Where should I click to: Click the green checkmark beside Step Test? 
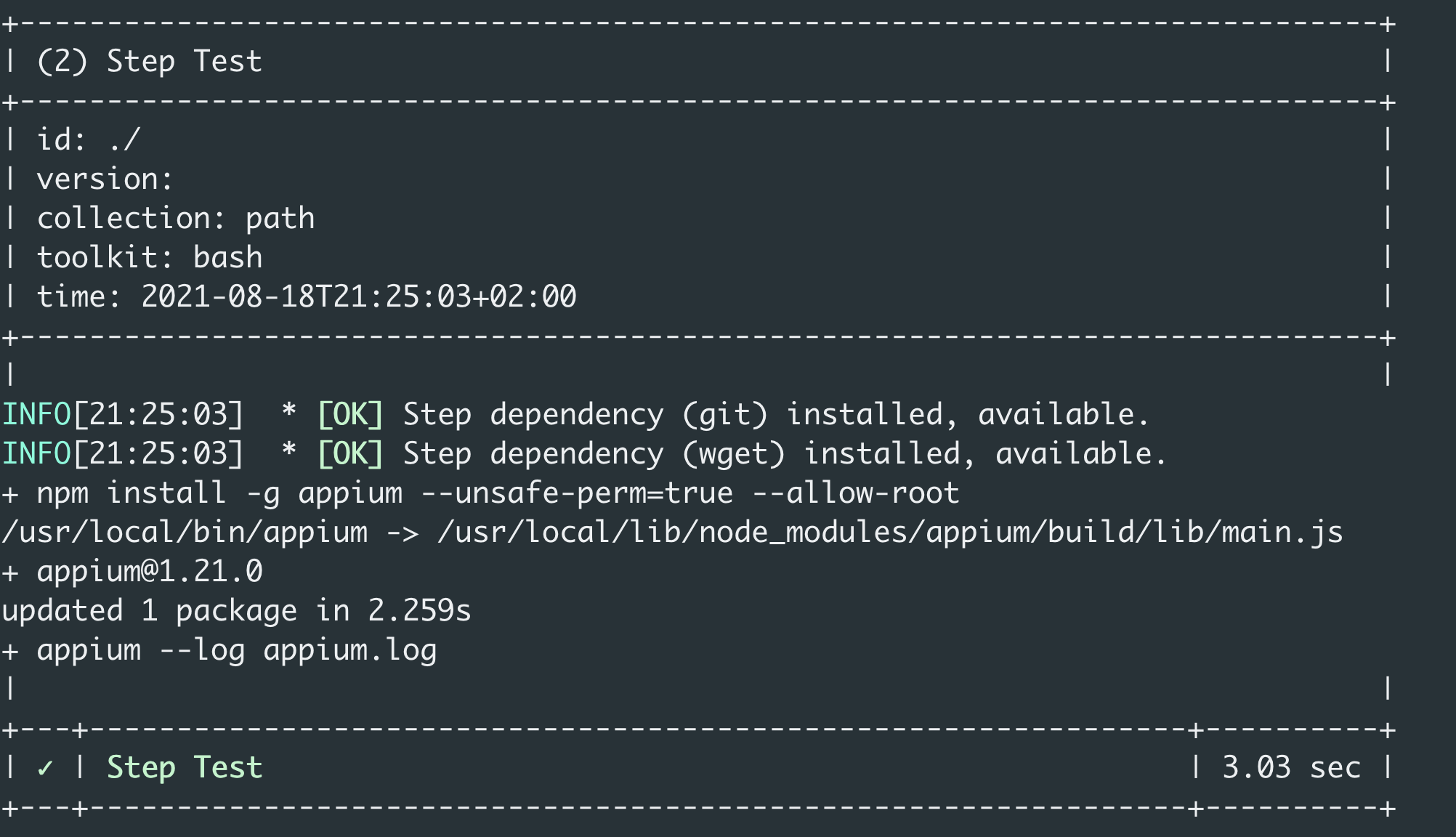tap(45, 768)
